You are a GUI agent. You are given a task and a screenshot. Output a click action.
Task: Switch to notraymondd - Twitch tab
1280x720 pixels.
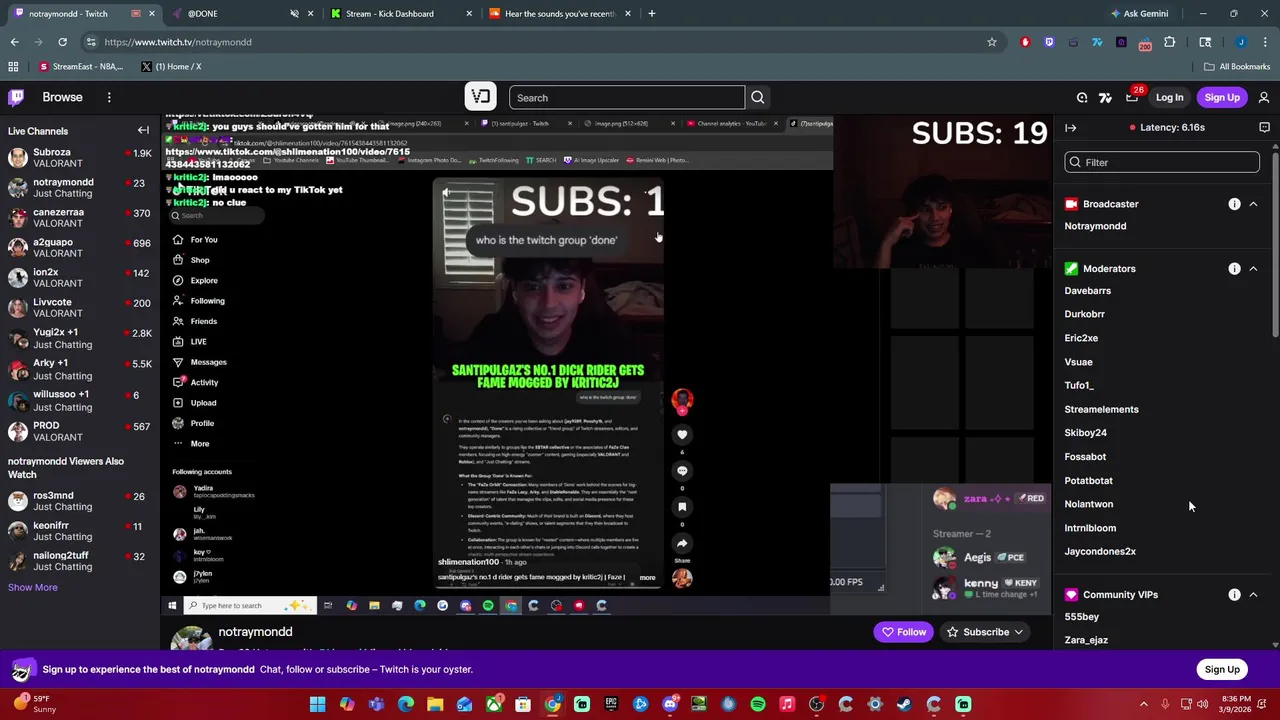84,13
